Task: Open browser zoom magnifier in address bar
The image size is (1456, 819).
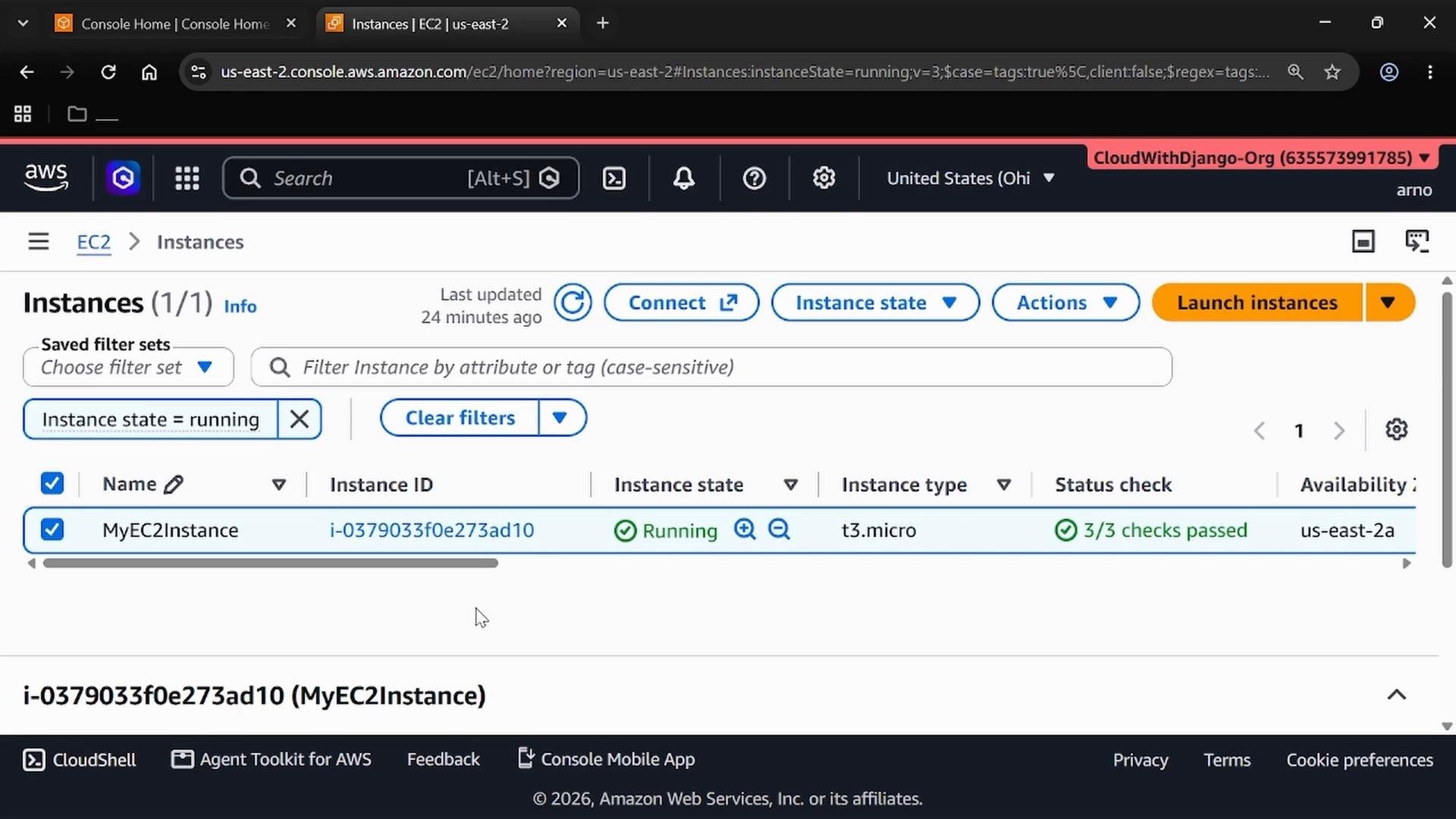Action: [x=1295, y=72]
